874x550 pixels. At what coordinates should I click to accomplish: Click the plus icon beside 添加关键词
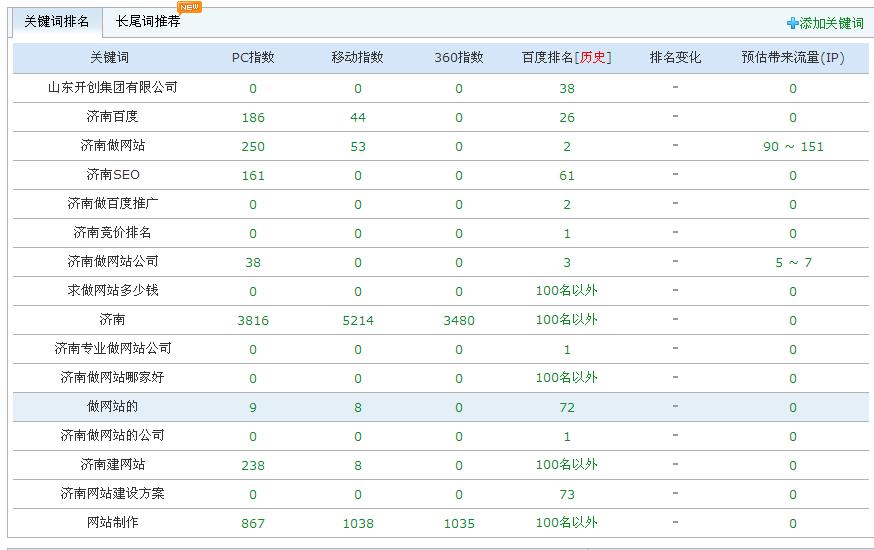tap(792, 23)
